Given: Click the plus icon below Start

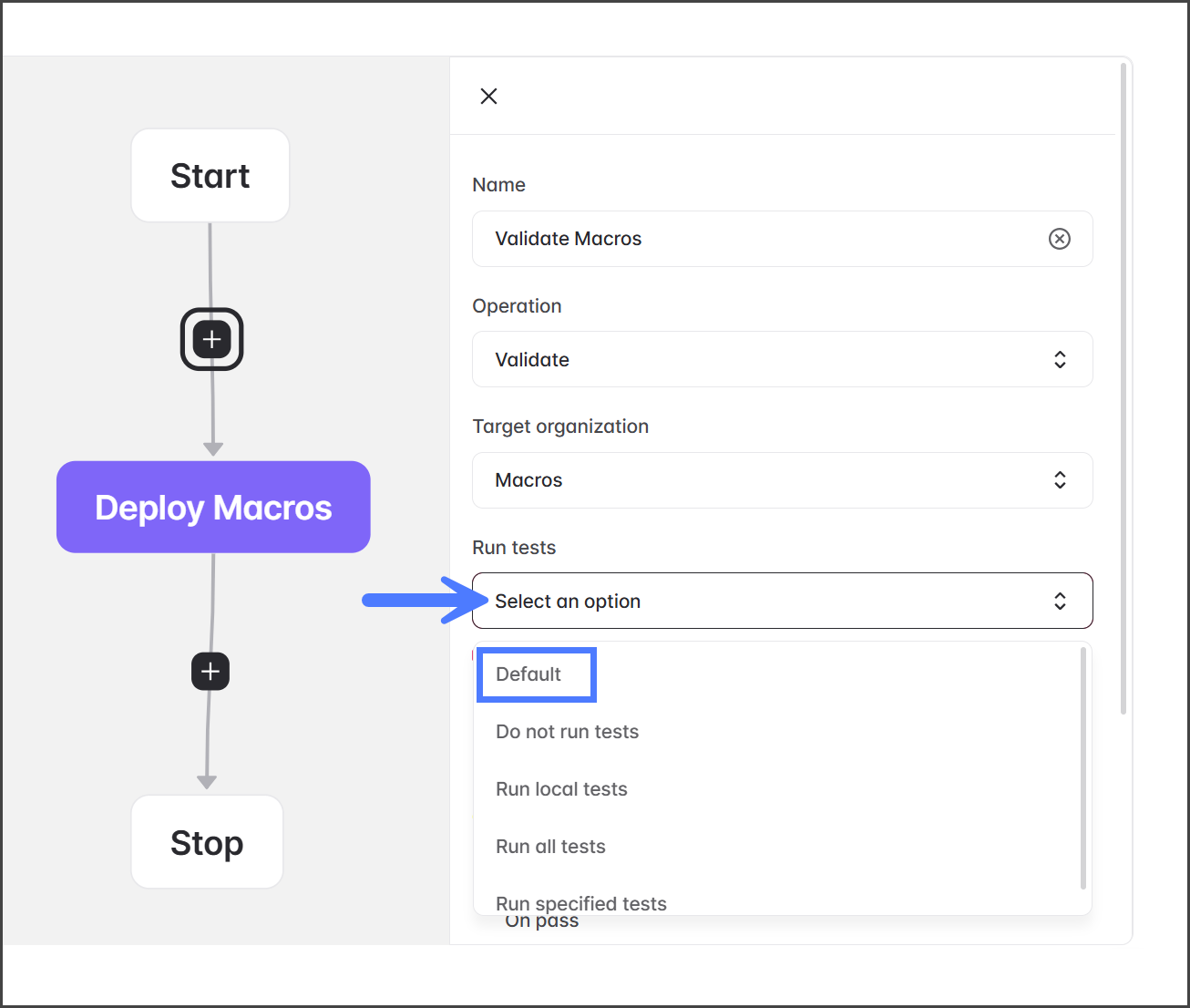Looking at the screenshot, I should click(x=211, y=340).
